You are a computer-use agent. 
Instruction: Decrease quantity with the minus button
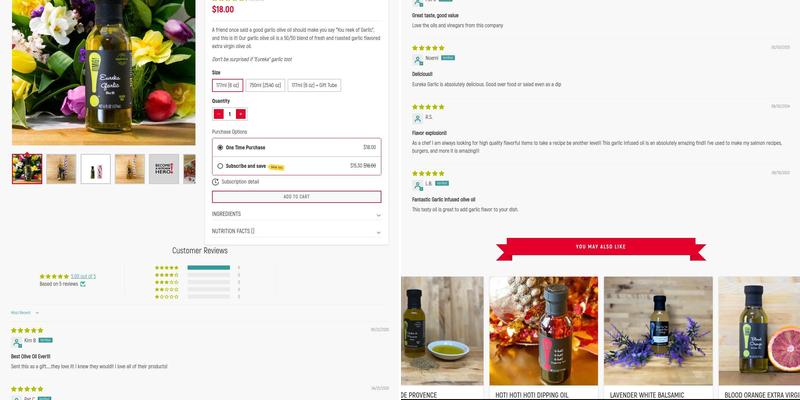pos(218,114)
